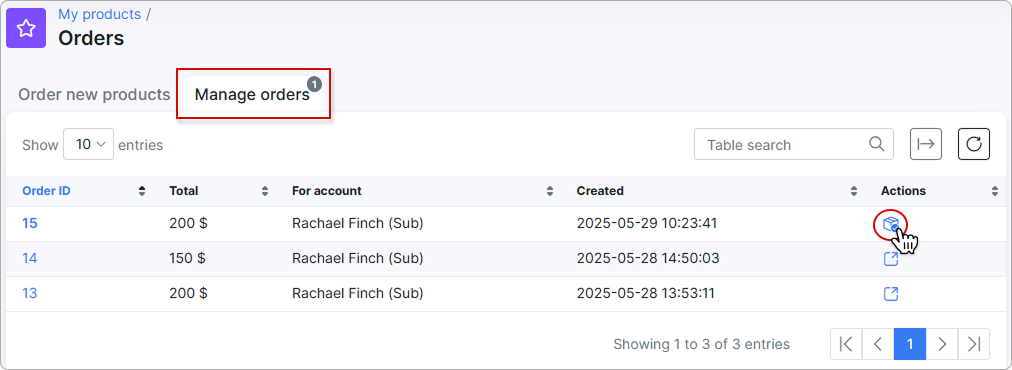Sort table by Created column
Image resolution: width=1012 pixels, height=370 pixels.
click(717, 191)
